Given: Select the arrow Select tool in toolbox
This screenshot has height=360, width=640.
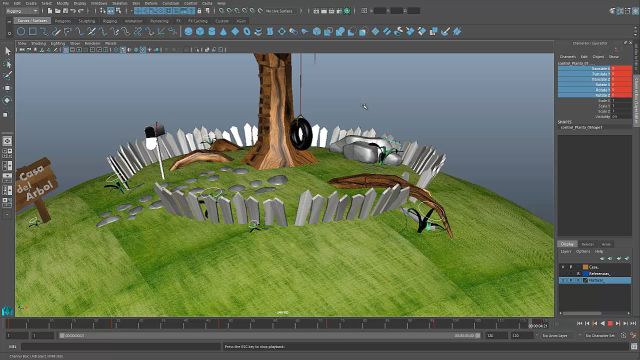Looking at the screenshot, I should [7, 51].
